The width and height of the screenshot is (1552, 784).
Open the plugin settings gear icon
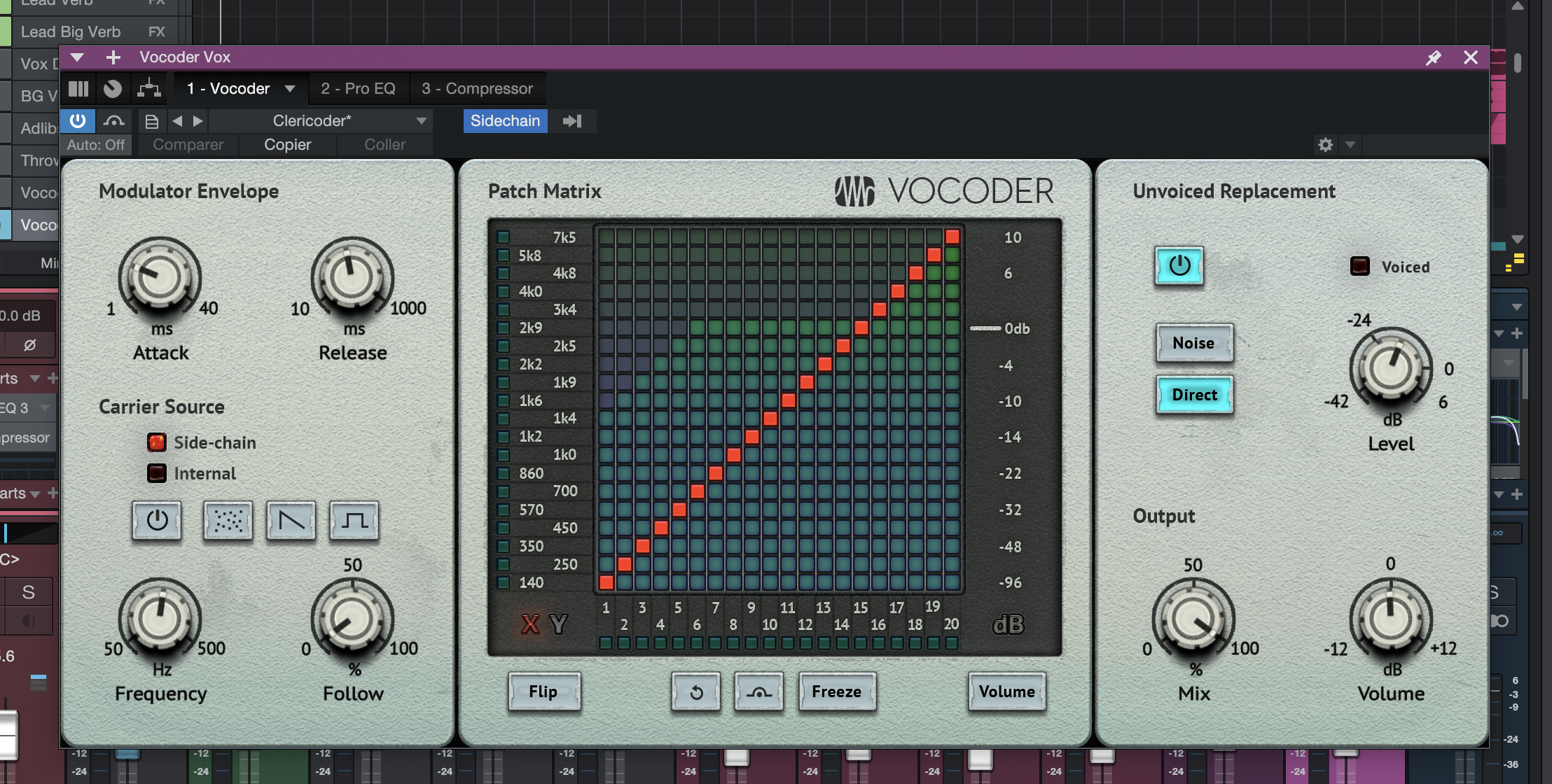1325,145
